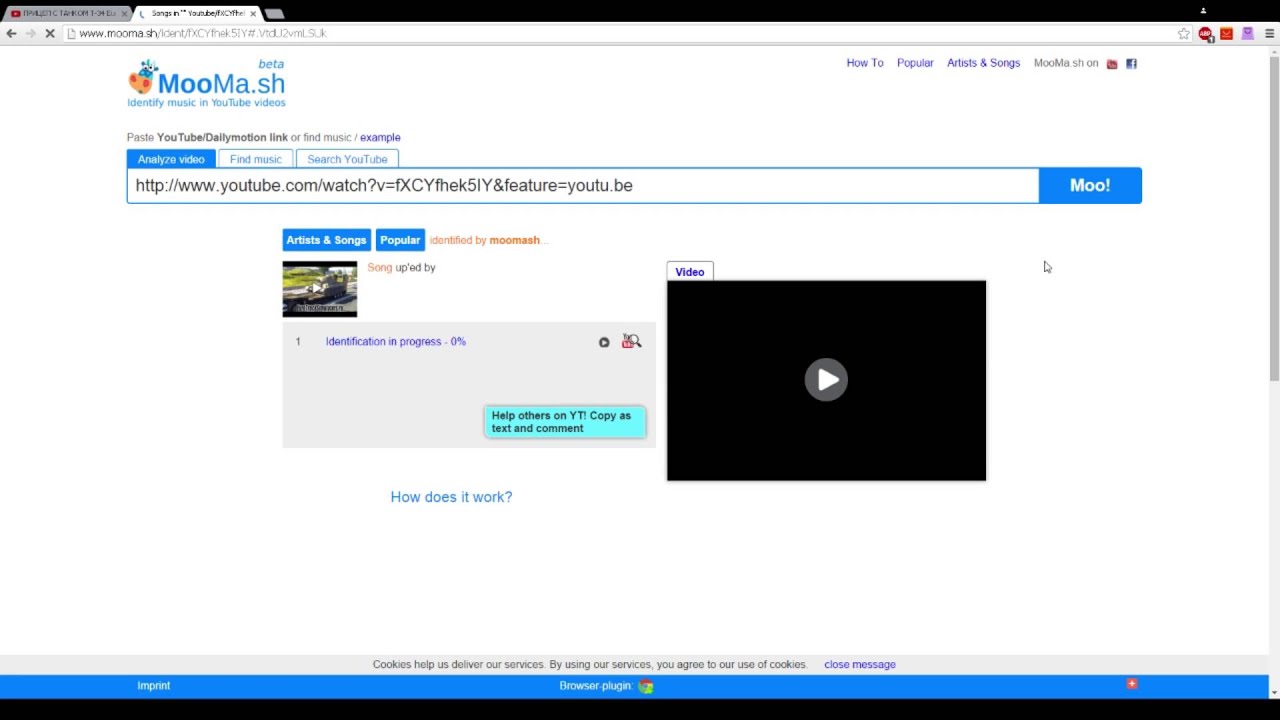Open the Imprint link in the footer
This screenshot has height=720, width=1280.
pyautogui.click(x=154, y=686)
